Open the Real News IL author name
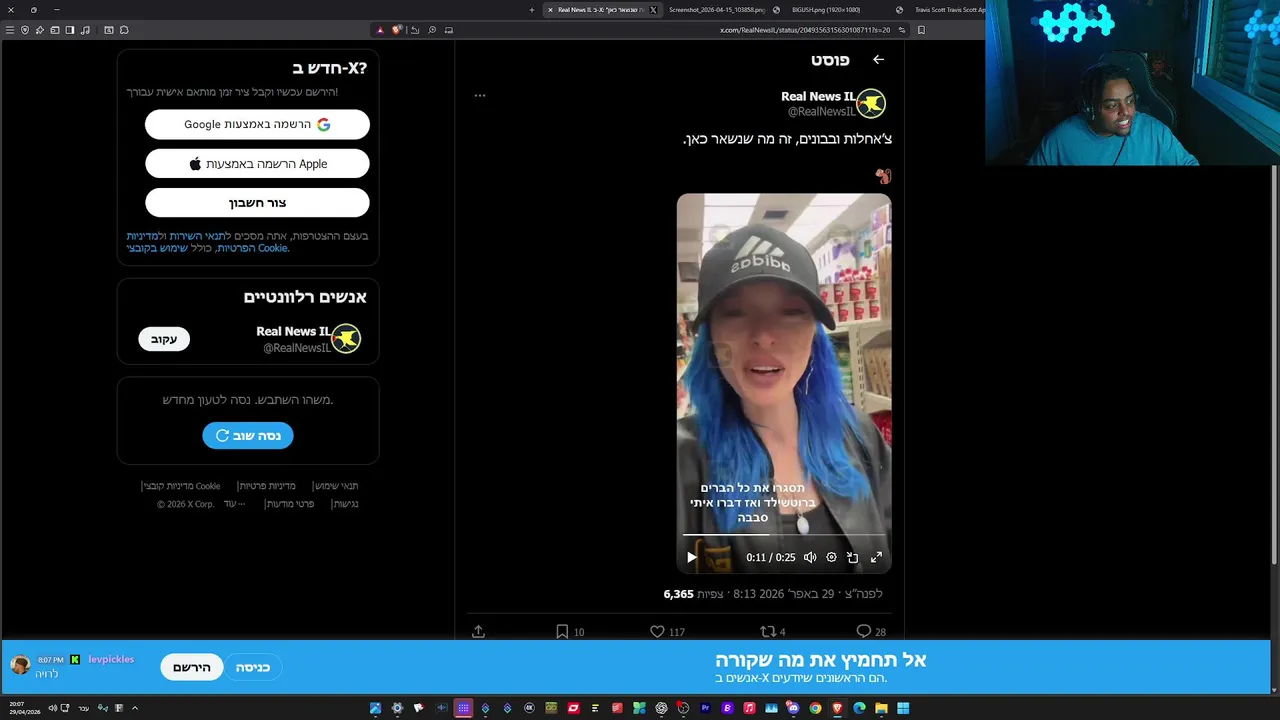This screenshot has height=720, width=1280. 818,97
